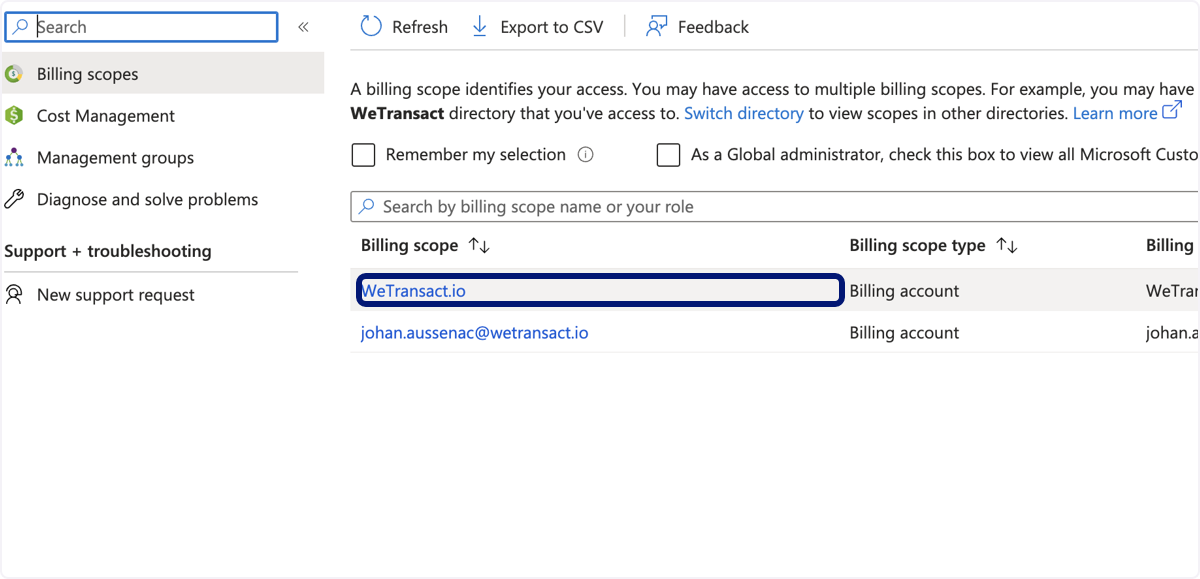The image size is (1200, 579).
Task: Open johan.aussenac@wetransact.io billing scope
Action: [x=474, y=333]
